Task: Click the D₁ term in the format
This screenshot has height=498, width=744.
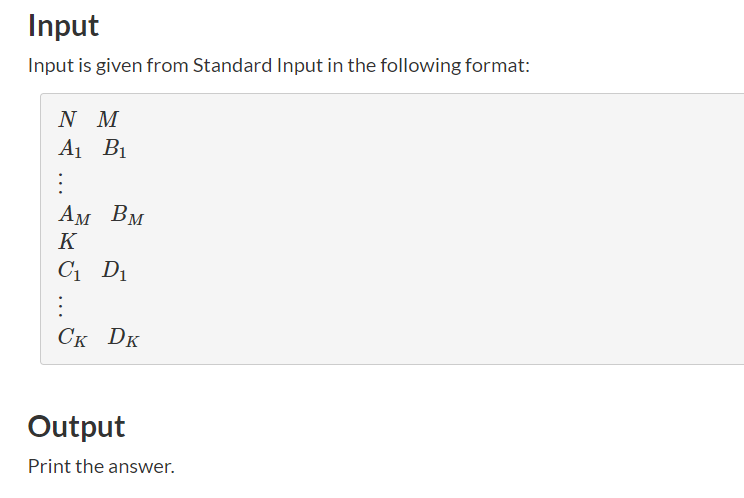Action: [114, 271]
